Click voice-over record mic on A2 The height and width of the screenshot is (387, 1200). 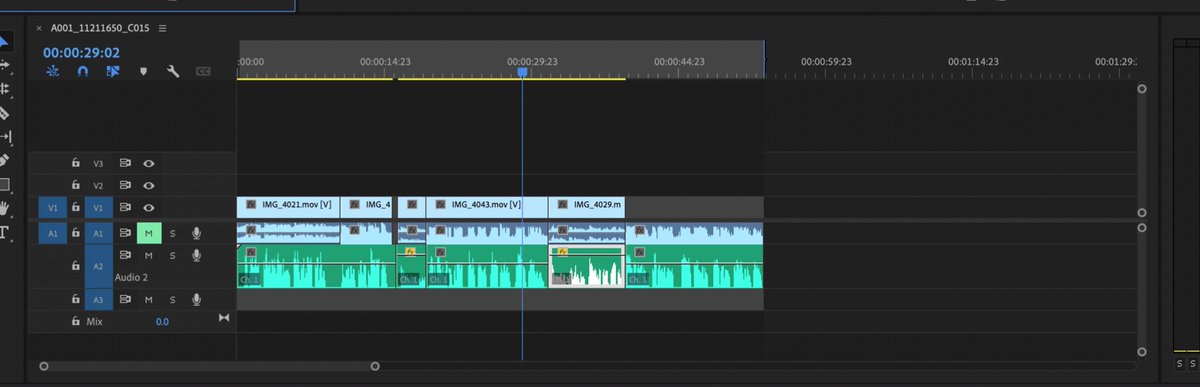196,256
